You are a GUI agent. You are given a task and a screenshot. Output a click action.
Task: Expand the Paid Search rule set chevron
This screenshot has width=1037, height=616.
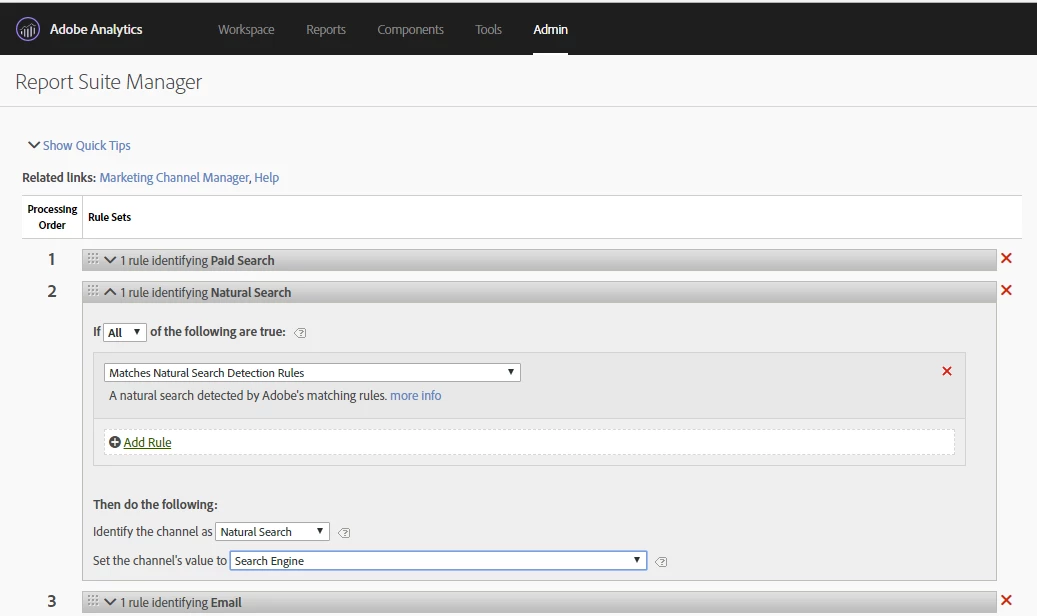coord(110,260)
